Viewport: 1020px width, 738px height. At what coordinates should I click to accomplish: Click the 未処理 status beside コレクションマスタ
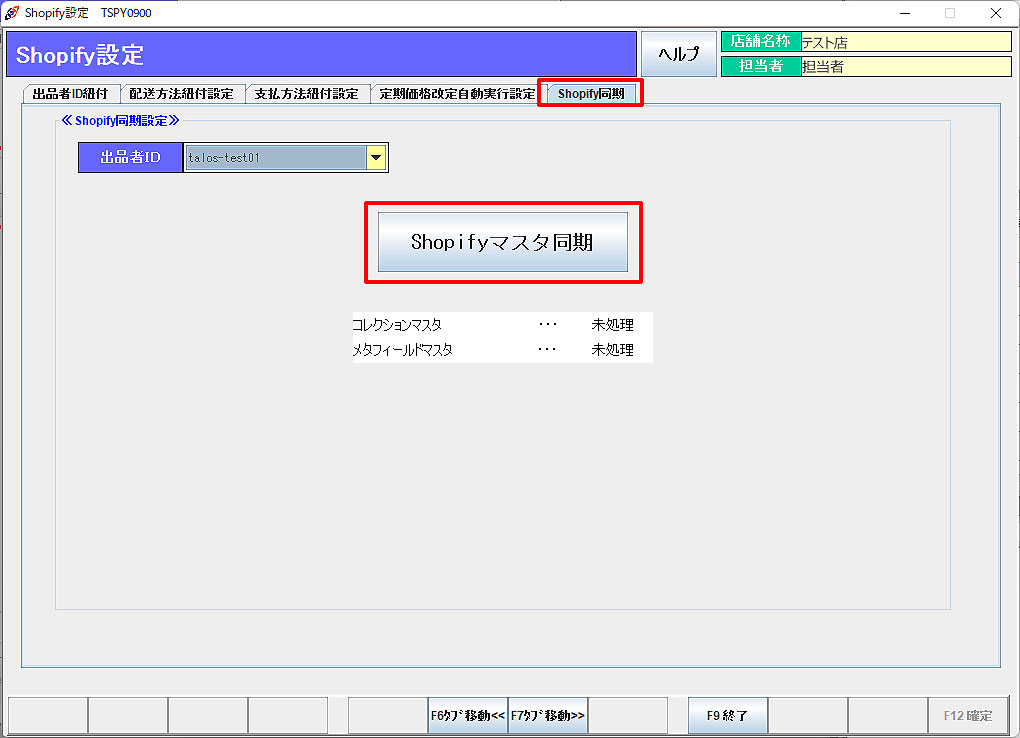[x=612, y=324]
